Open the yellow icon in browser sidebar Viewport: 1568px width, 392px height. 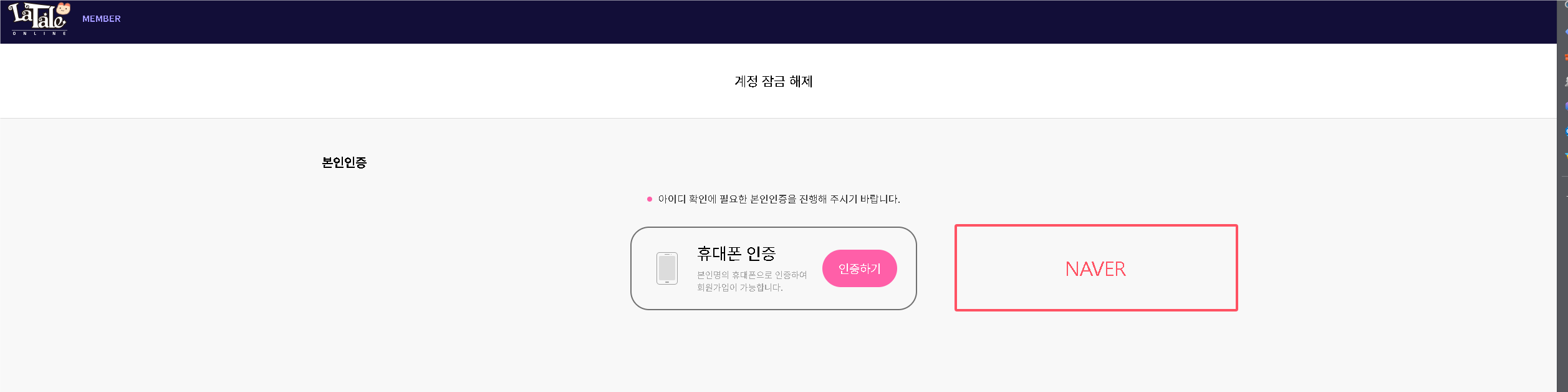[x=1566, y=156]
